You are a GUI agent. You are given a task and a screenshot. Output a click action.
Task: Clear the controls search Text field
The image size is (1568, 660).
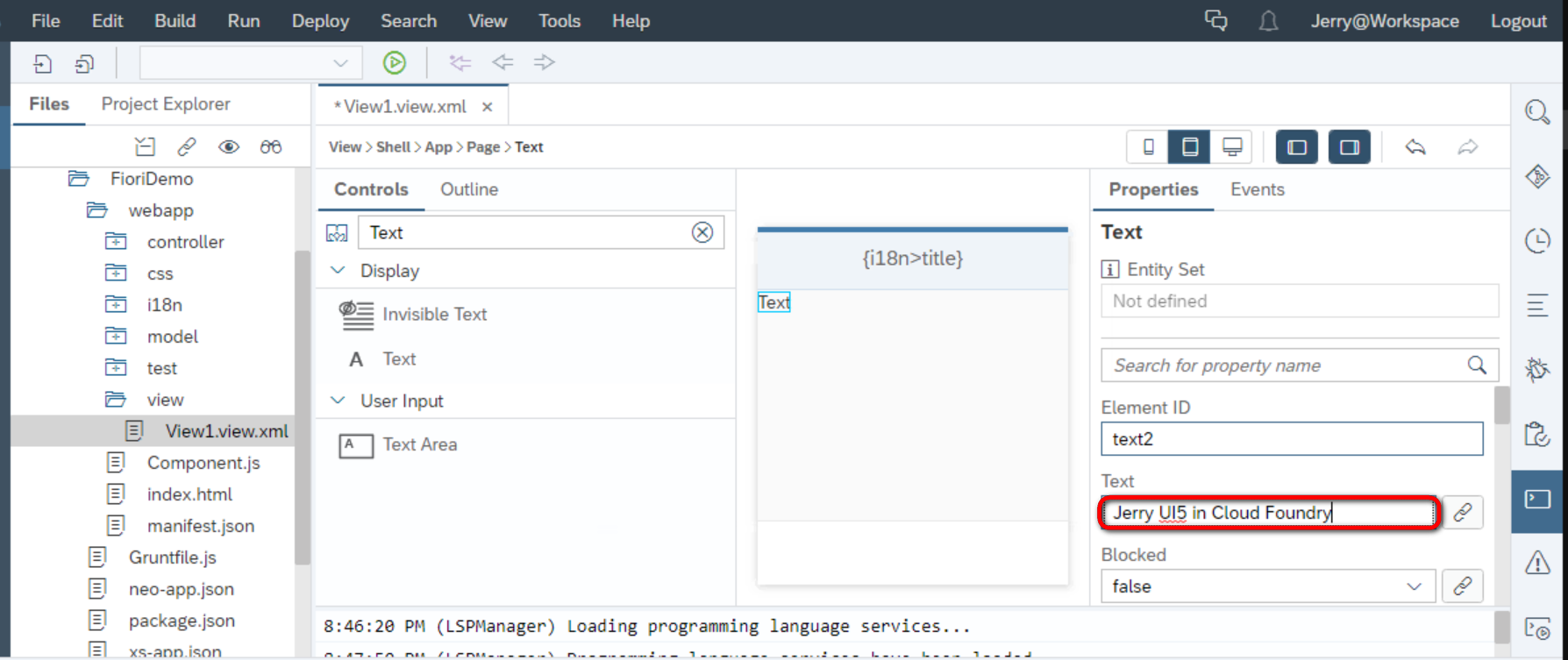pos(702,232)
